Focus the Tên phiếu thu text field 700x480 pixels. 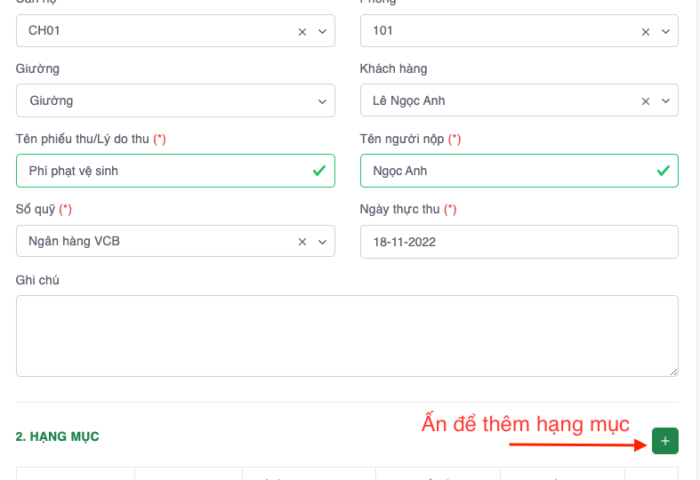[160, 171]
